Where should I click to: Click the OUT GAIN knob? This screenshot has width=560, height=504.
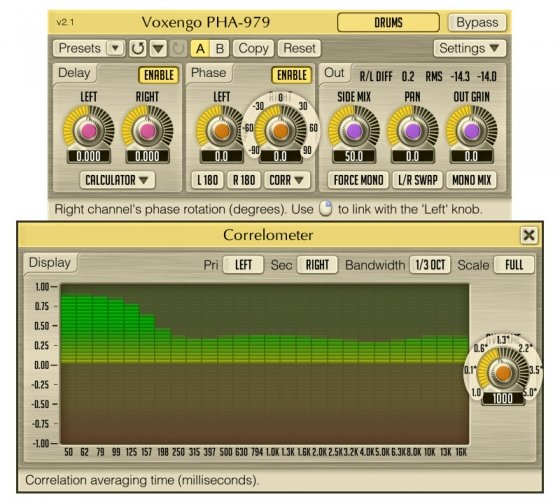tap(471, 131)
